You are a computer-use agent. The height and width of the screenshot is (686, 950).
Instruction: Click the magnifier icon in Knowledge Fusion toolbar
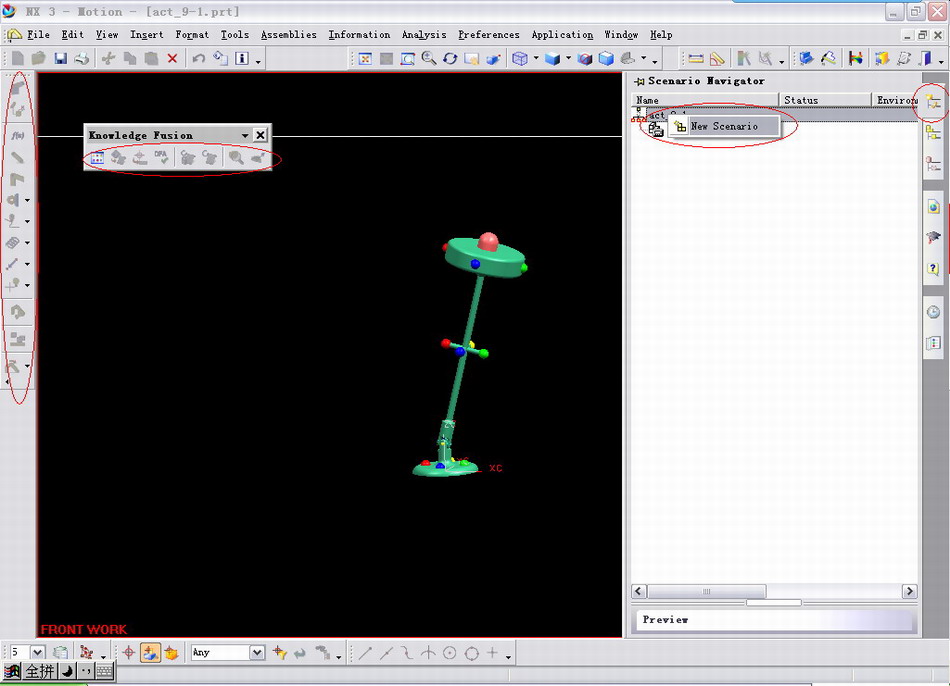(236, 158)
